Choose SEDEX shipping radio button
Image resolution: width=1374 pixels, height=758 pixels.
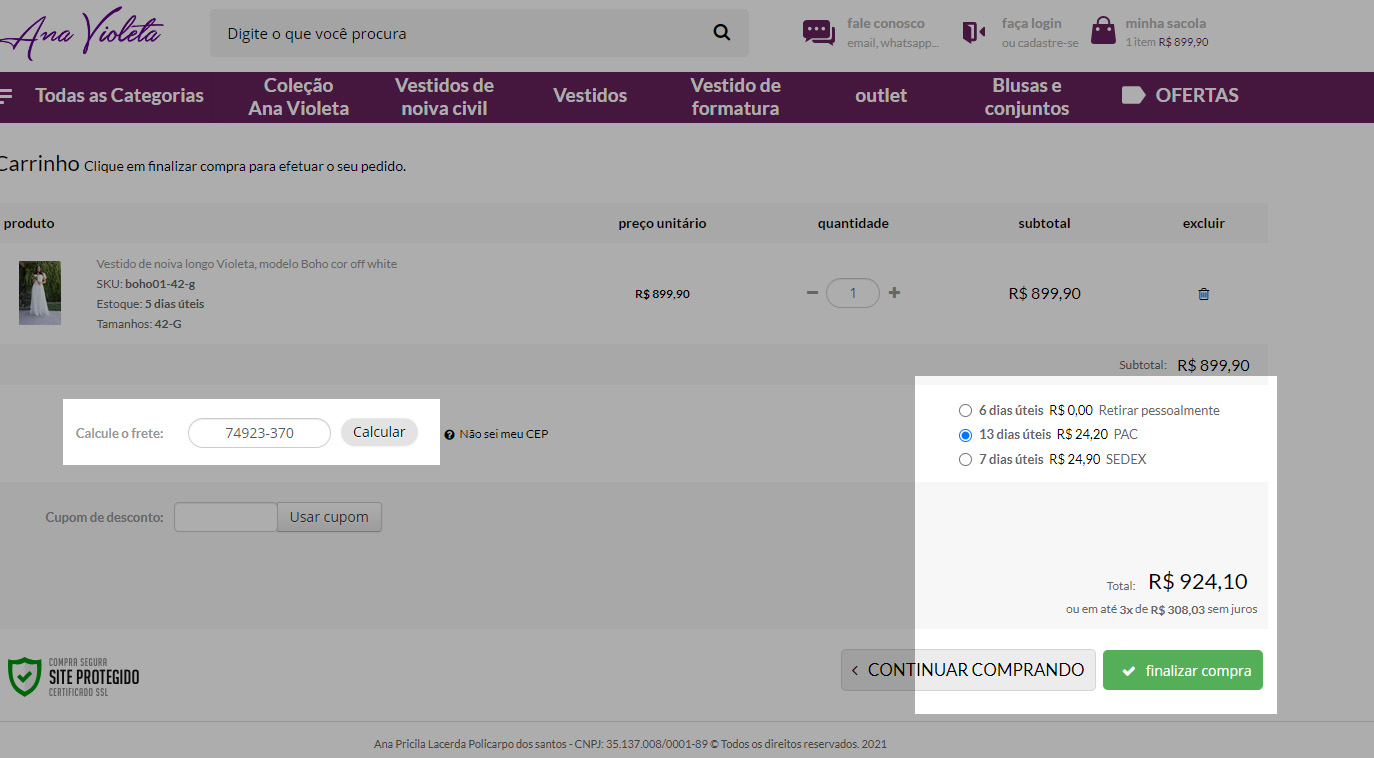tap(965, 460)
